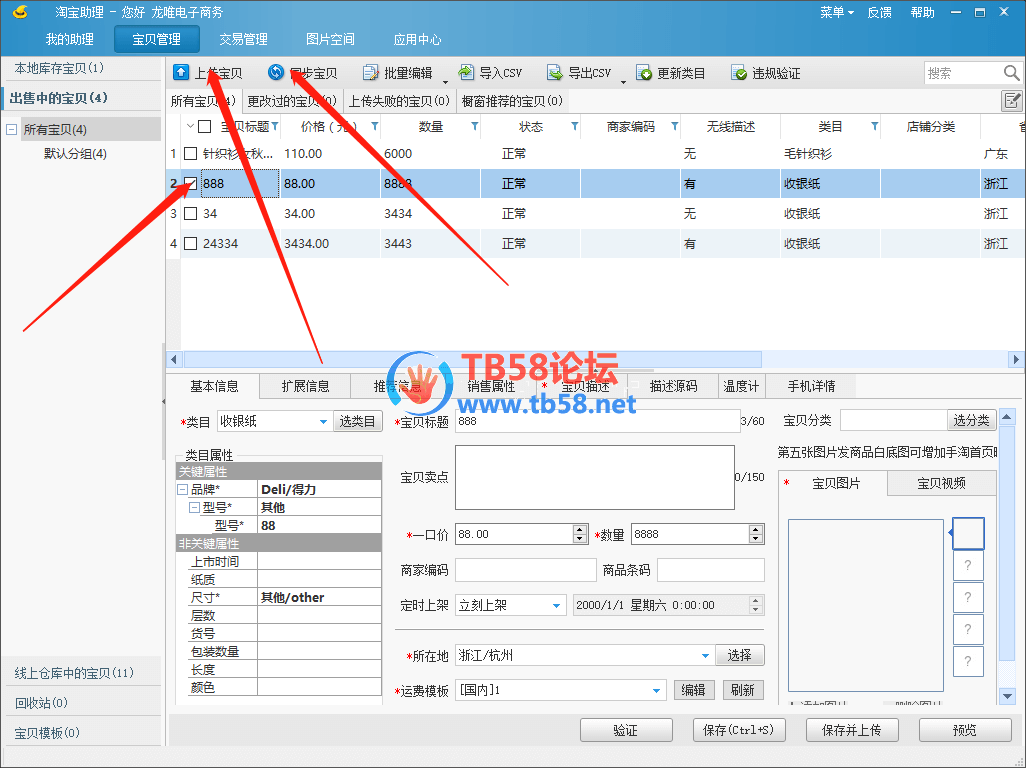
Task: Click the search magnifier icon
Action: coord(1011,73)
